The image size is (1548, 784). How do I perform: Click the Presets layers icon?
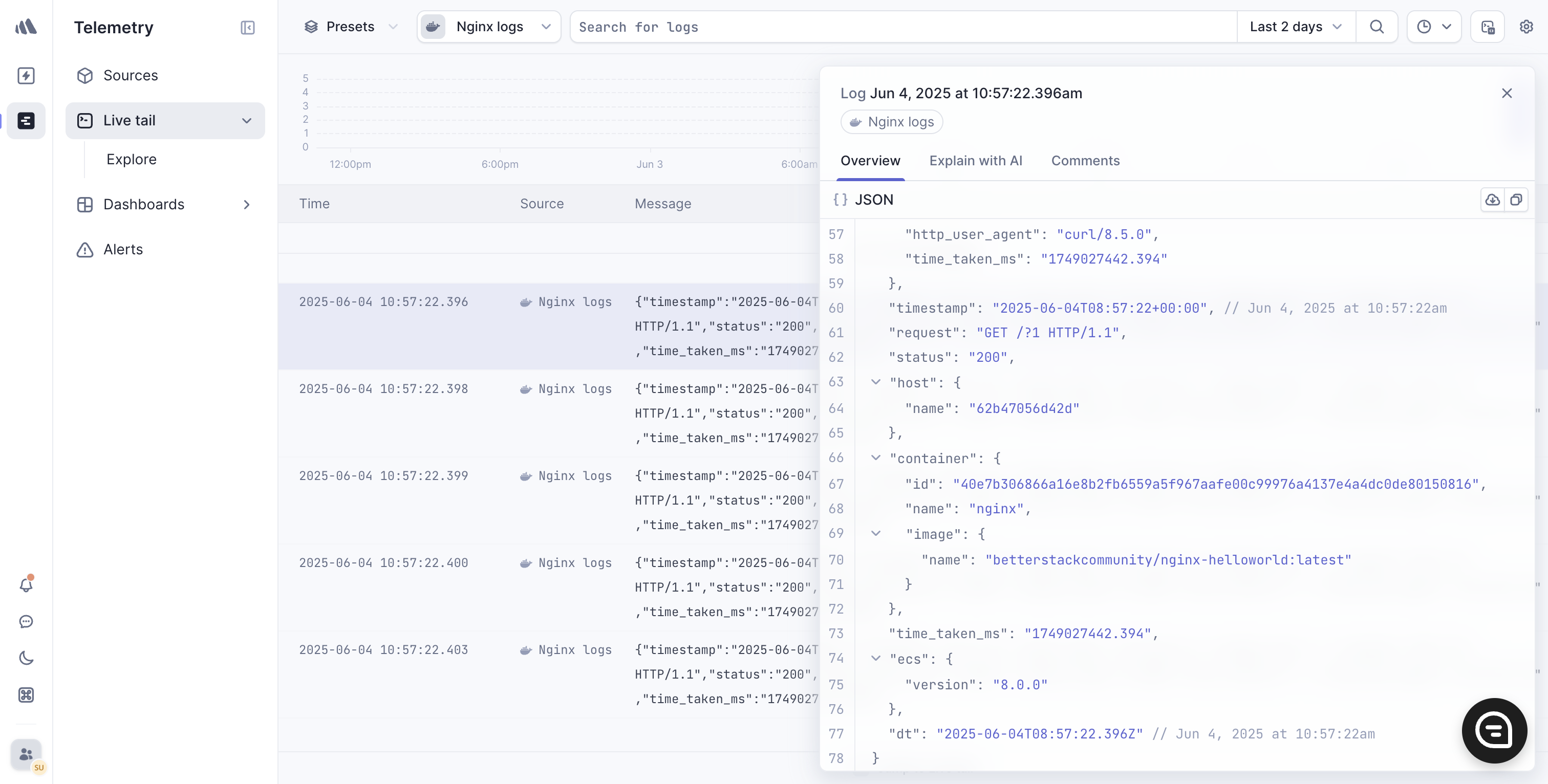311,27
